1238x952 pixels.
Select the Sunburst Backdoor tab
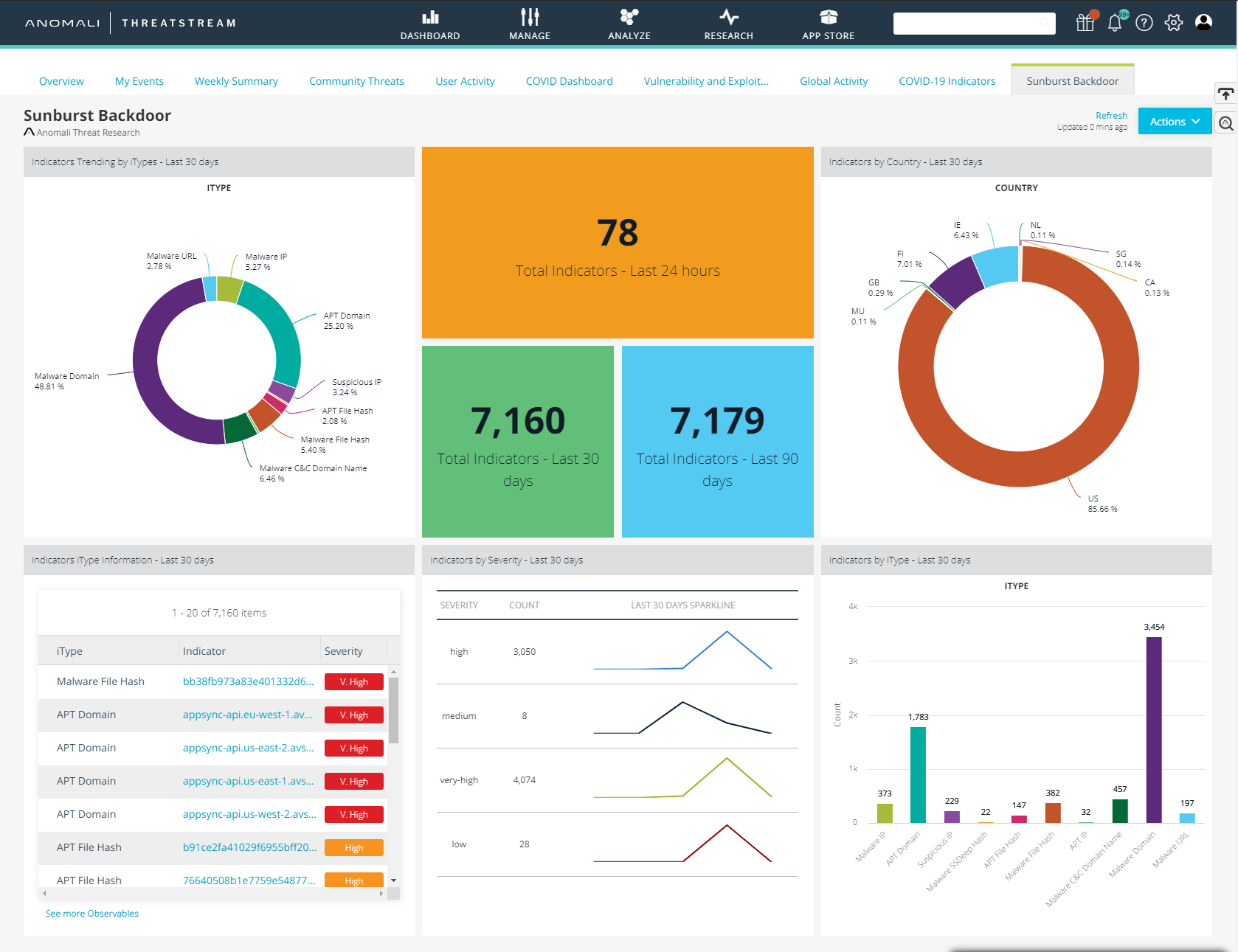1072,81
